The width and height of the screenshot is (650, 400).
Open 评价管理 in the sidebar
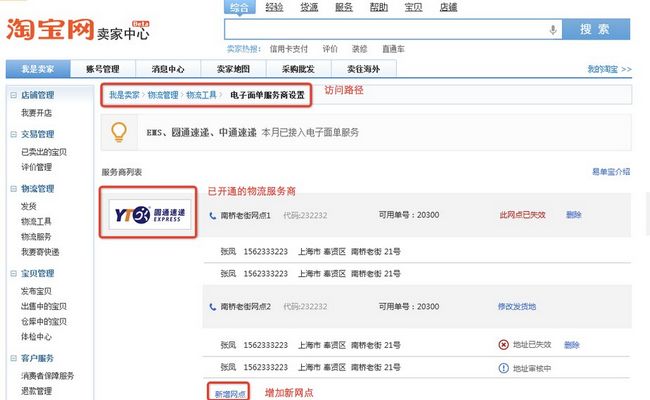(x=36, y=167)
